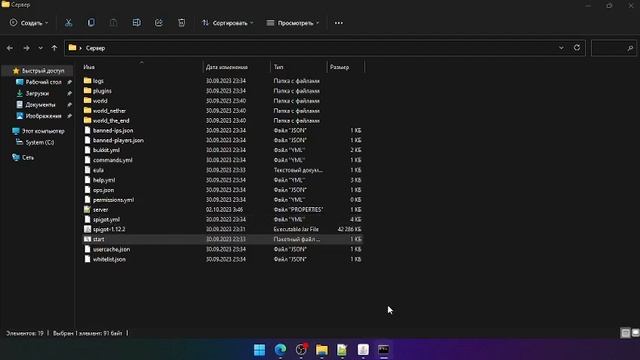Open the Сортировать sort dropdown

tap(228, 23)
